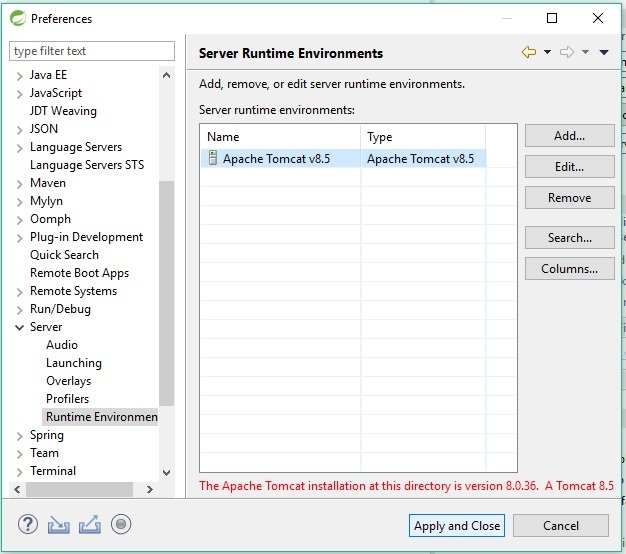
Task: Select Launching under Server
Action: [74, 362]
